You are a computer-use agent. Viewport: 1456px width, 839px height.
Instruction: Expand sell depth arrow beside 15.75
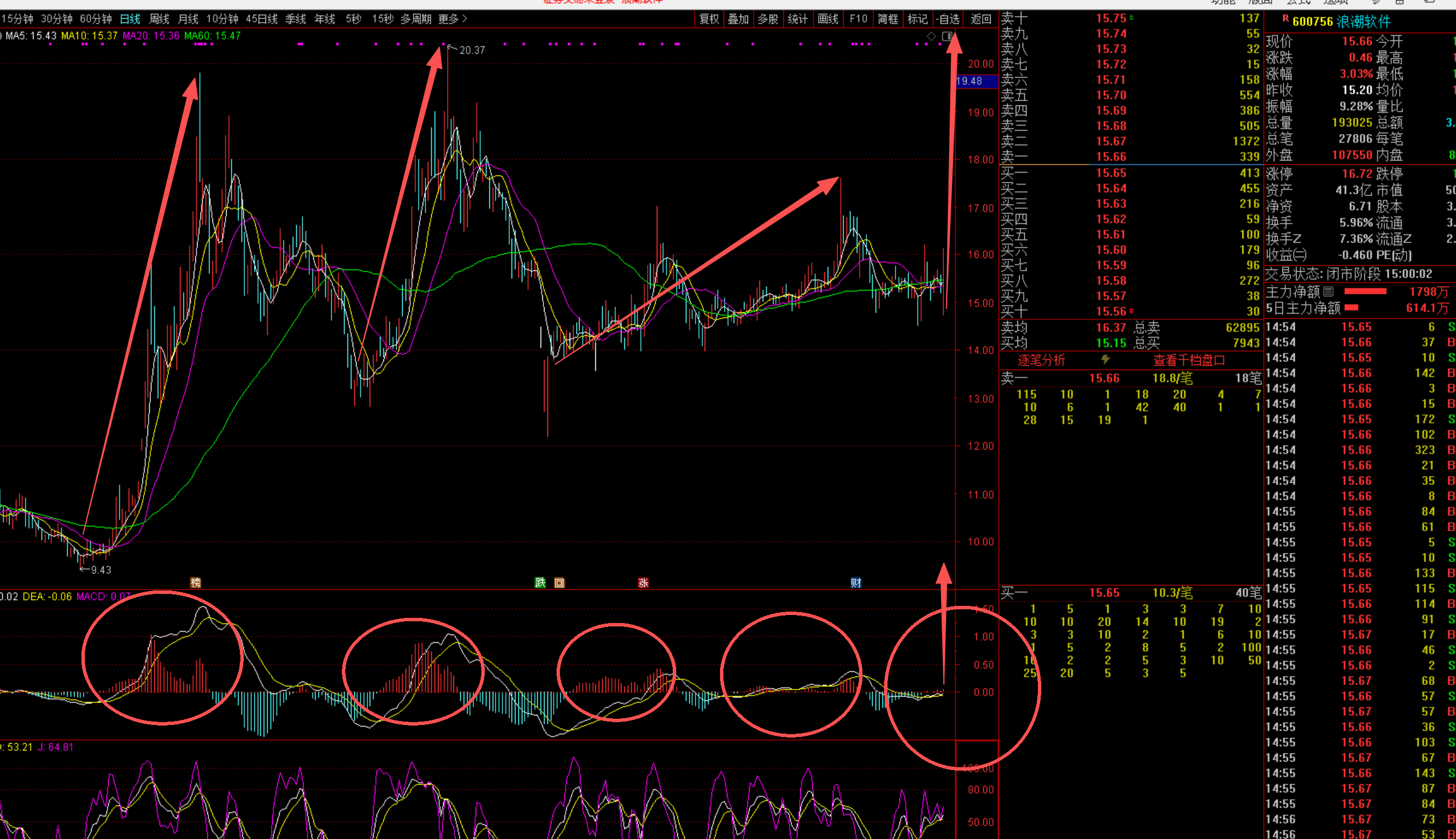point(1131,18)
